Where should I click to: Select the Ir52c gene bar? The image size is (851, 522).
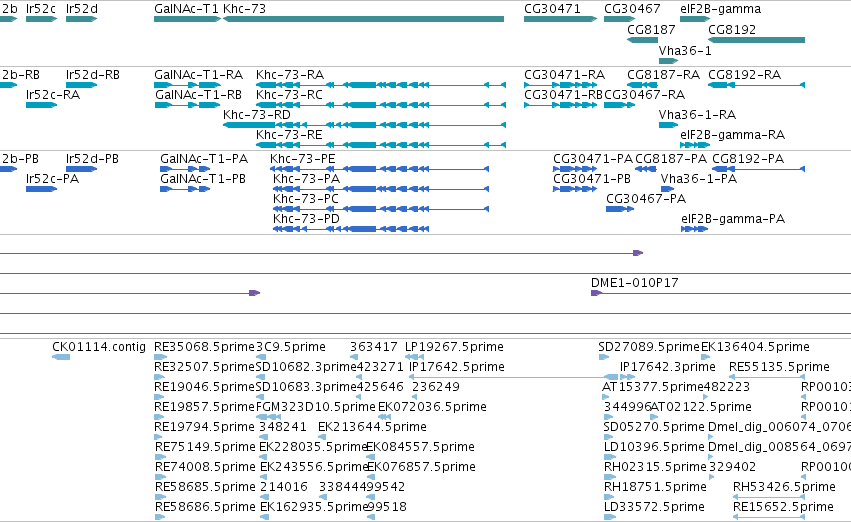pos(41,19)
